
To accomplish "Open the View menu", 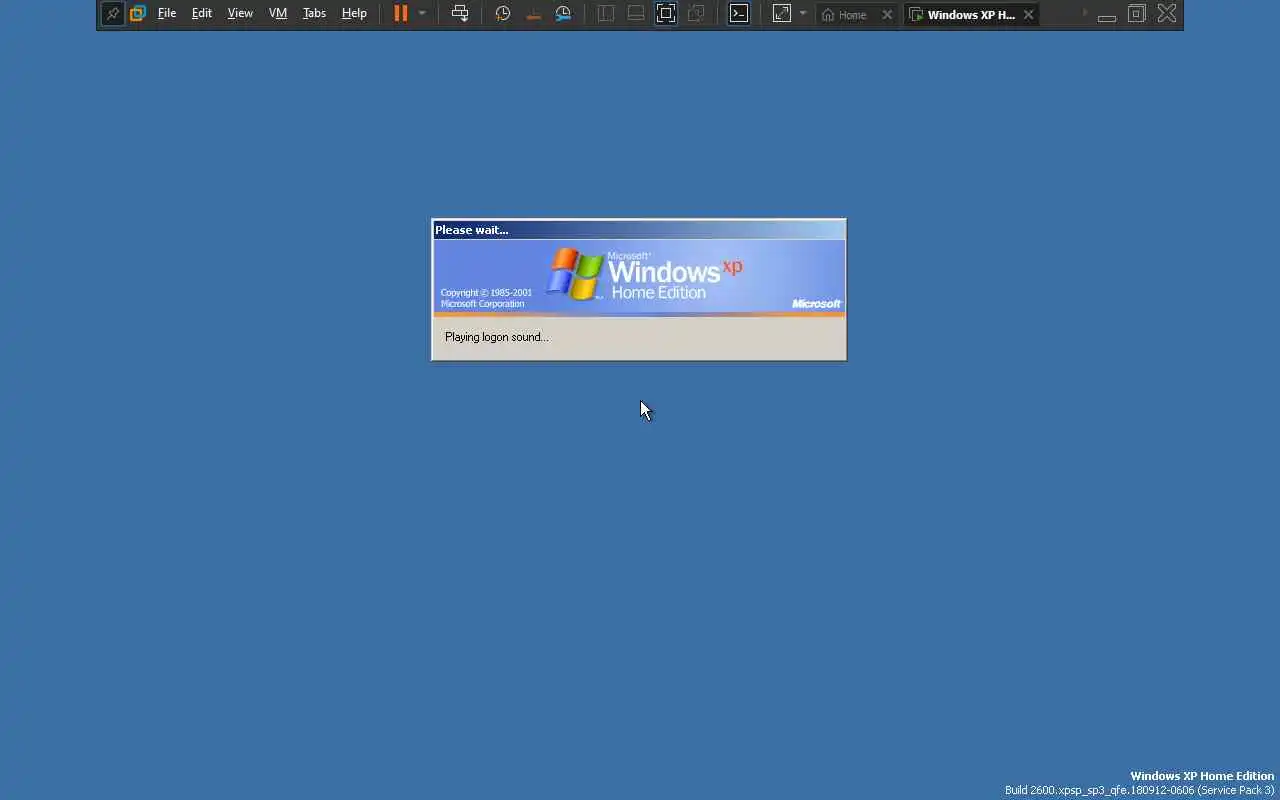I will (240, 14).
